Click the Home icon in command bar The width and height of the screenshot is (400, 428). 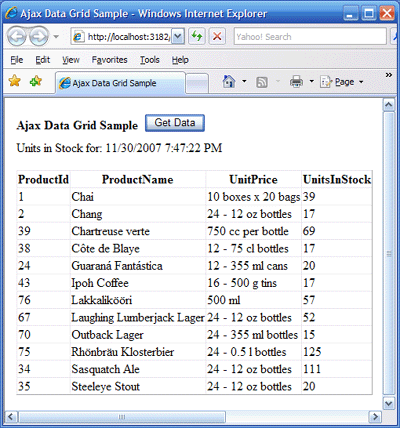tap(229, 81)
